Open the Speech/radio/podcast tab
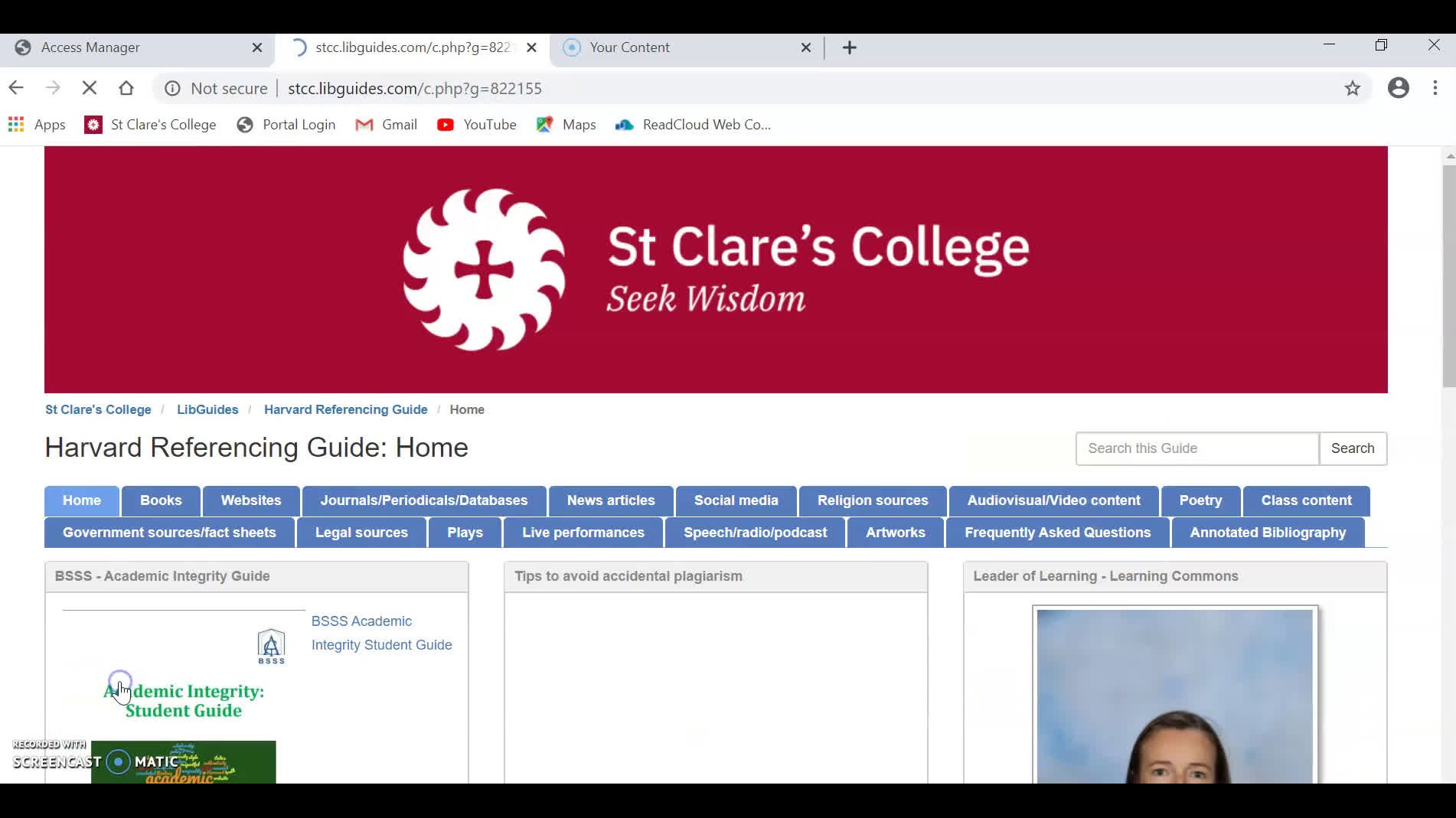This screenshot has width=1456, height=818. point(756,533)
